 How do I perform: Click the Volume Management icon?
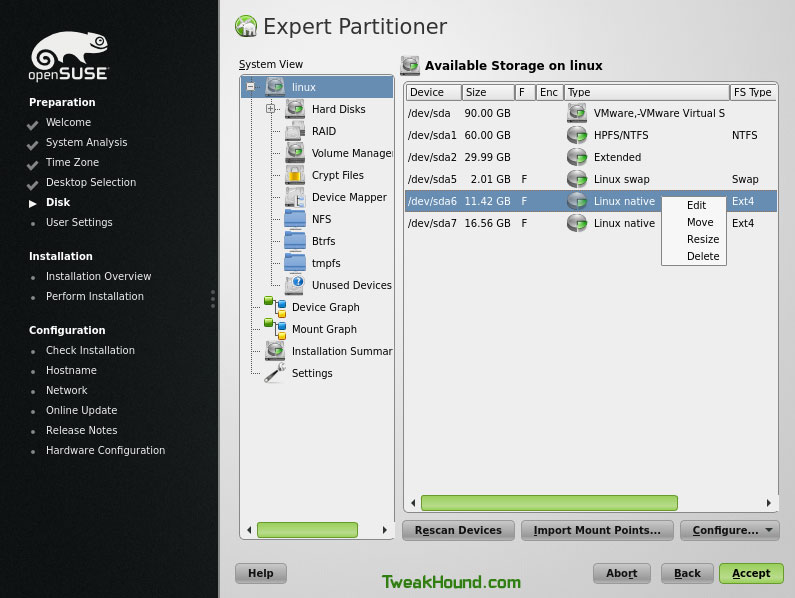click(x=295, y=153)
